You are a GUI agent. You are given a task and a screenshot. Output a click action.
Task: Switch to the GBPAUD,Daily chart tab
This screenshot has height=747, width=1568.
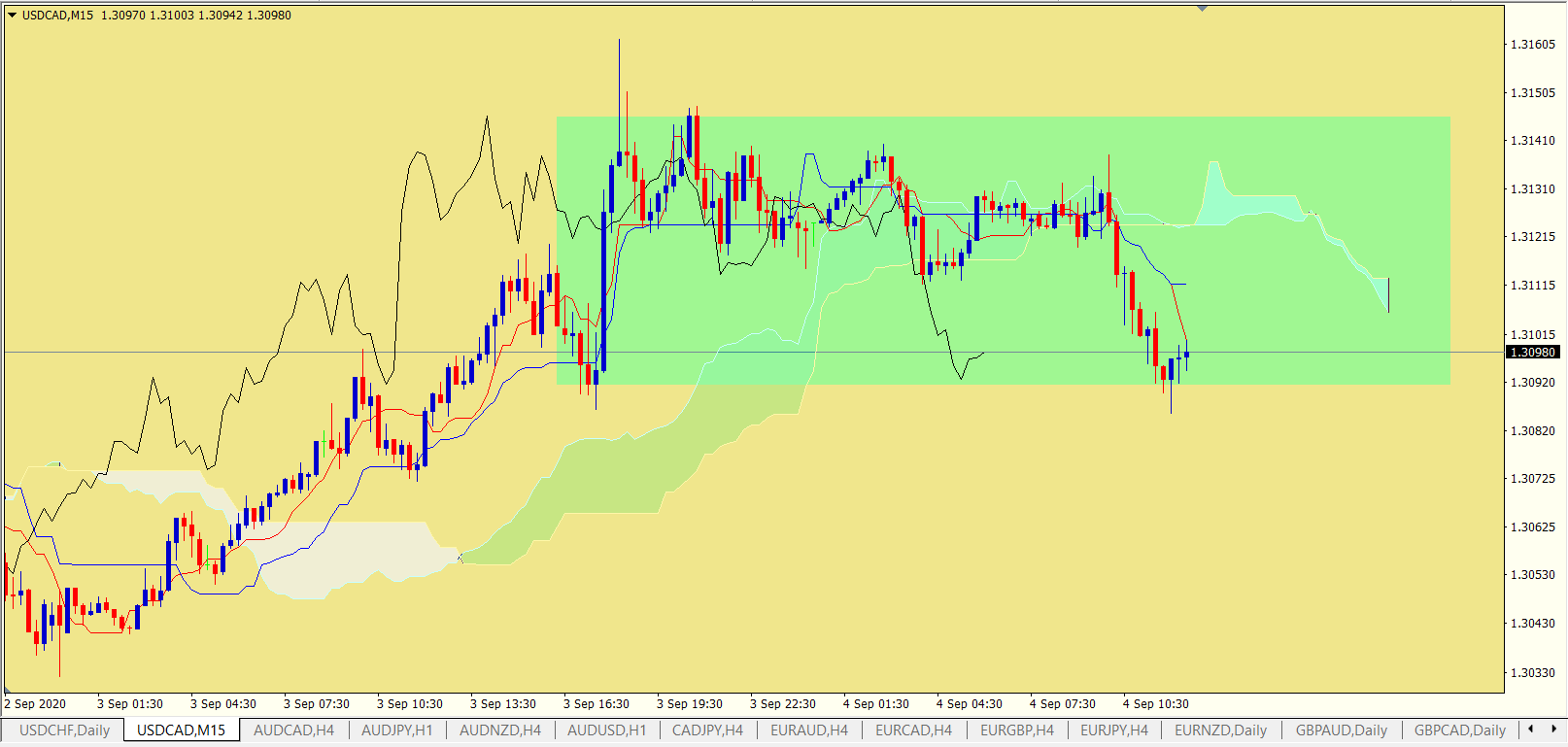pos(1341,730)
